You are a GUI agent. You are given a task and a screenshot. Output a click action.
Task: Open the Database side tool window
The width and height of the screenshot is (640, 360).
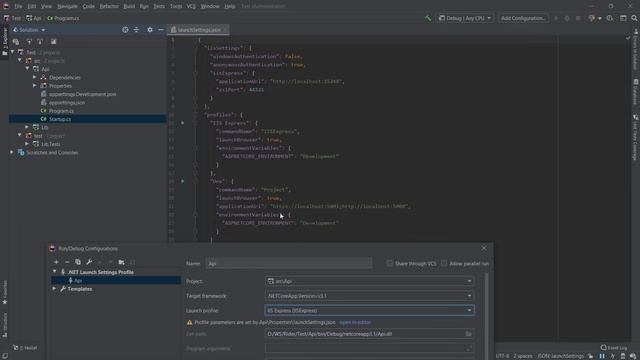tap(636, 92)
